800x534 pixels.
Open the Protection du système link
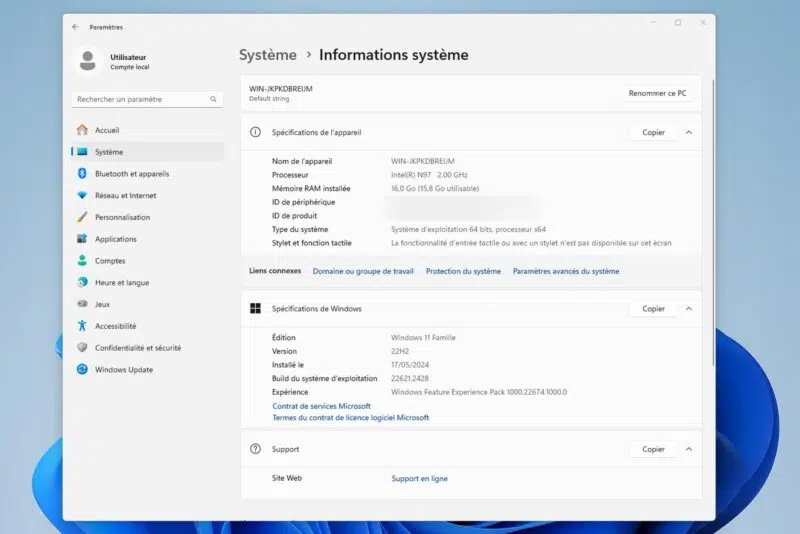click(x=463, y=271)
